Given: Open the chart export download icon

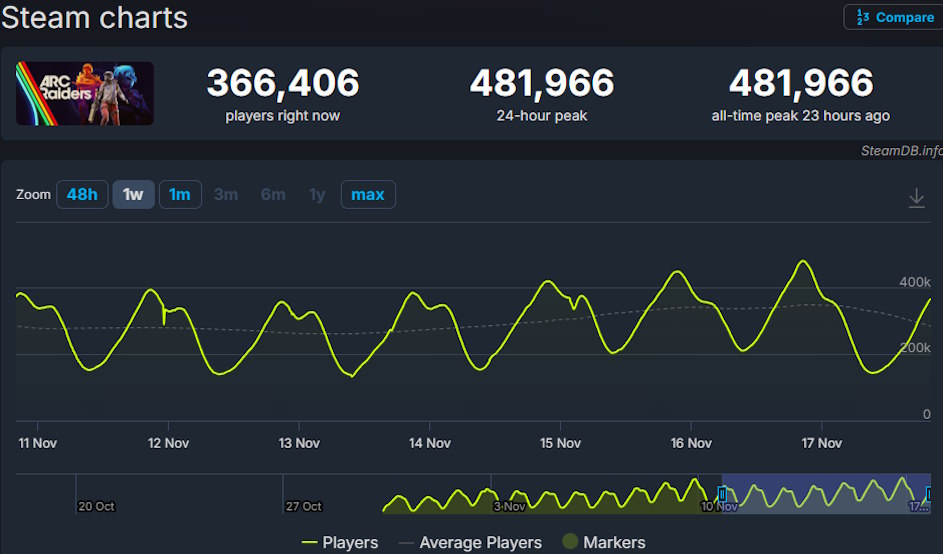Looking at the screenshot, I should pyautogui.click(x=916, y=198).
